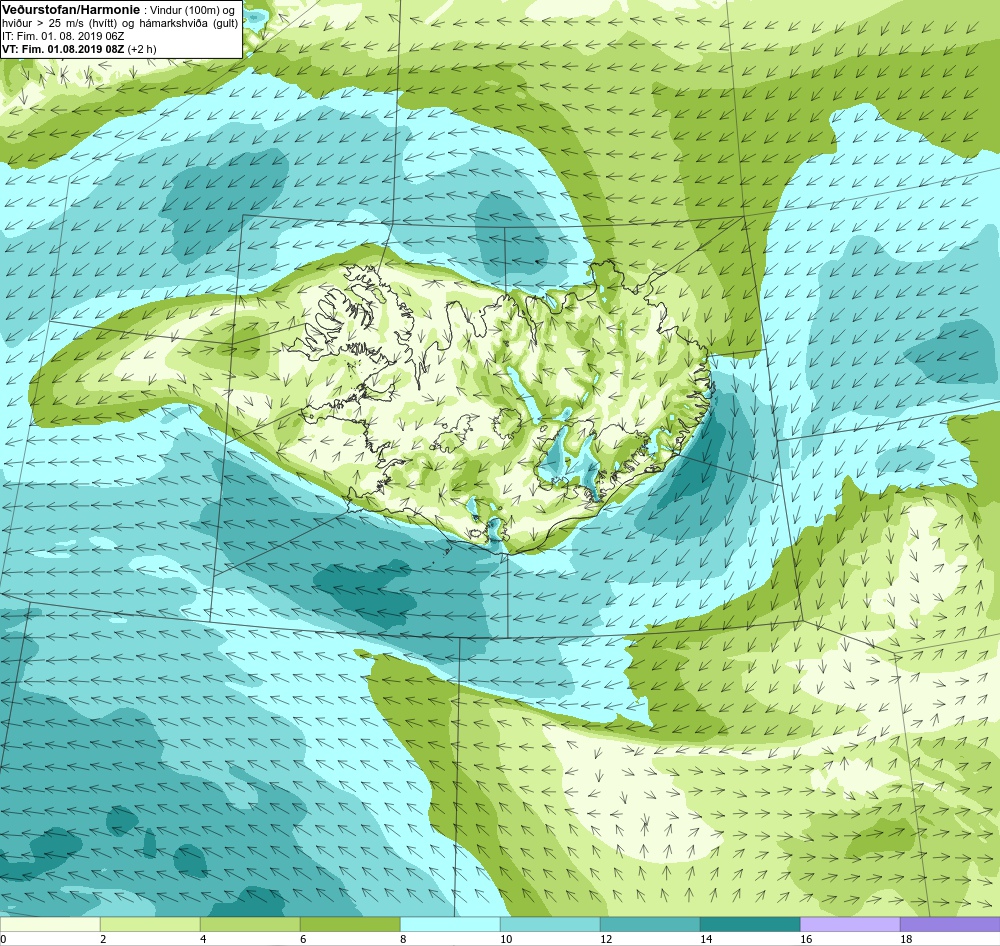Image resolution: width=1000 pixels, height=946 pixels.
Task: Click the 'Veðurstofan/Harmonie' title text
Action: pyautogui.click(x=70, y=10)
